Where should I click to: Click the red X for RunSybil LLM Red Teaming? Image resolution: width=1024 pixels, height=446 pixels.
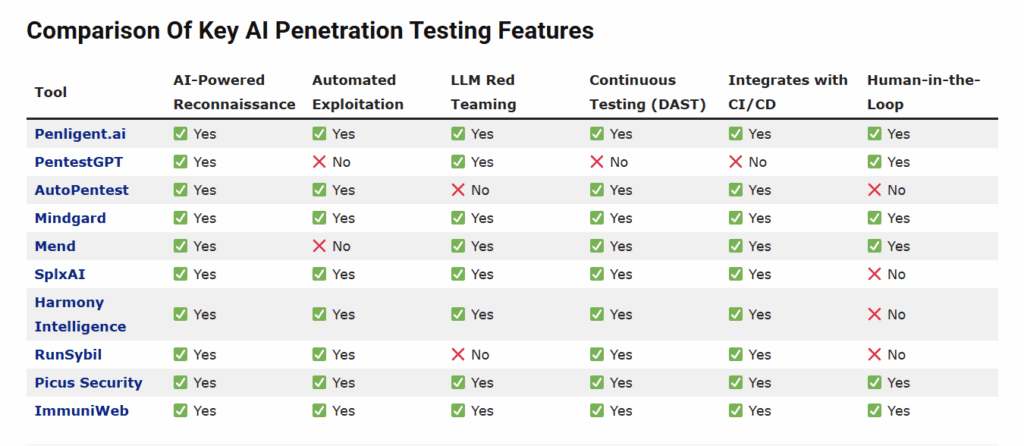(x=458, y=354)
